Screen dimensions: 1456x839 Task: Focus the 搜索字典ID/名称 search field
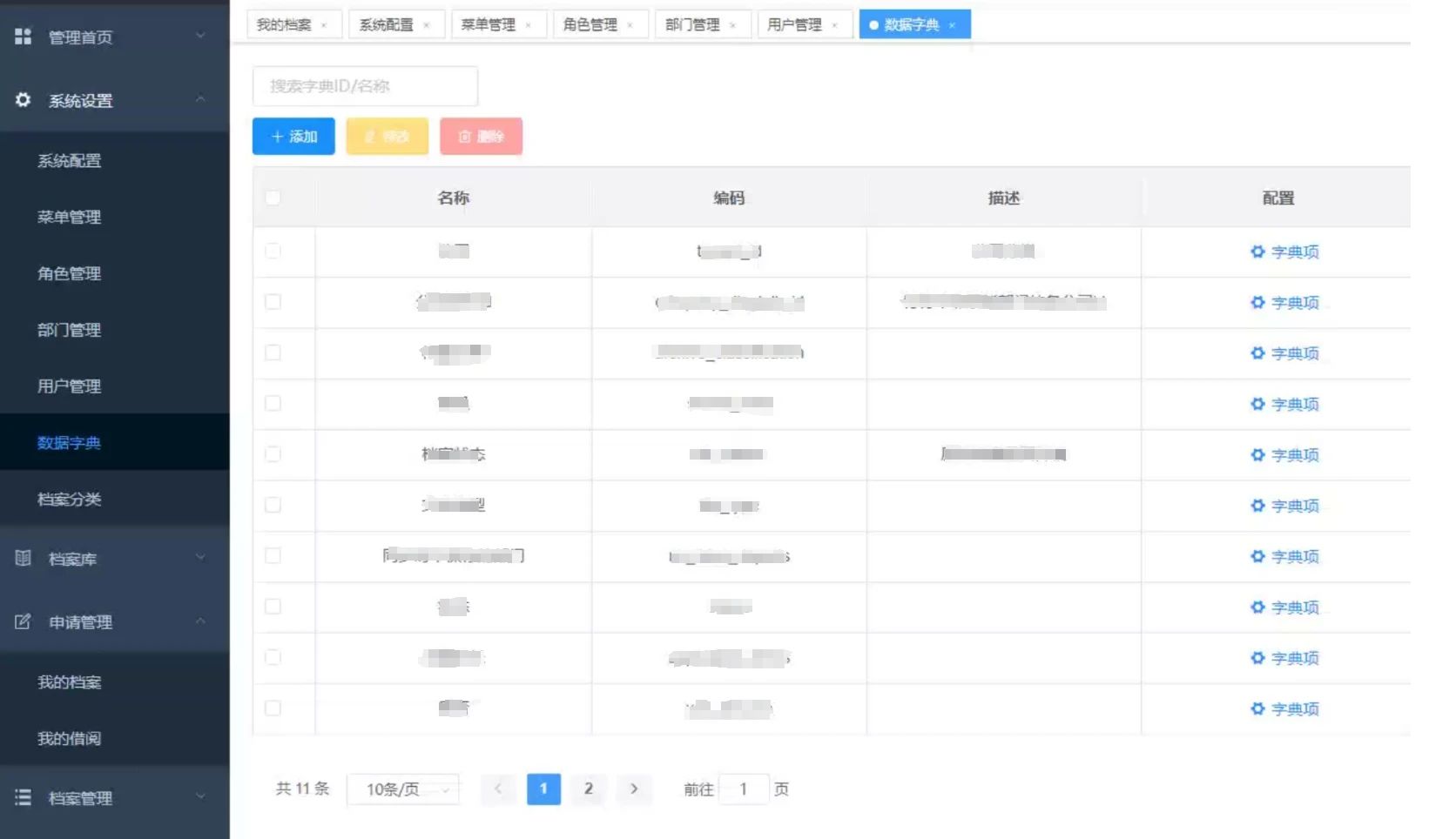(365, 86)
